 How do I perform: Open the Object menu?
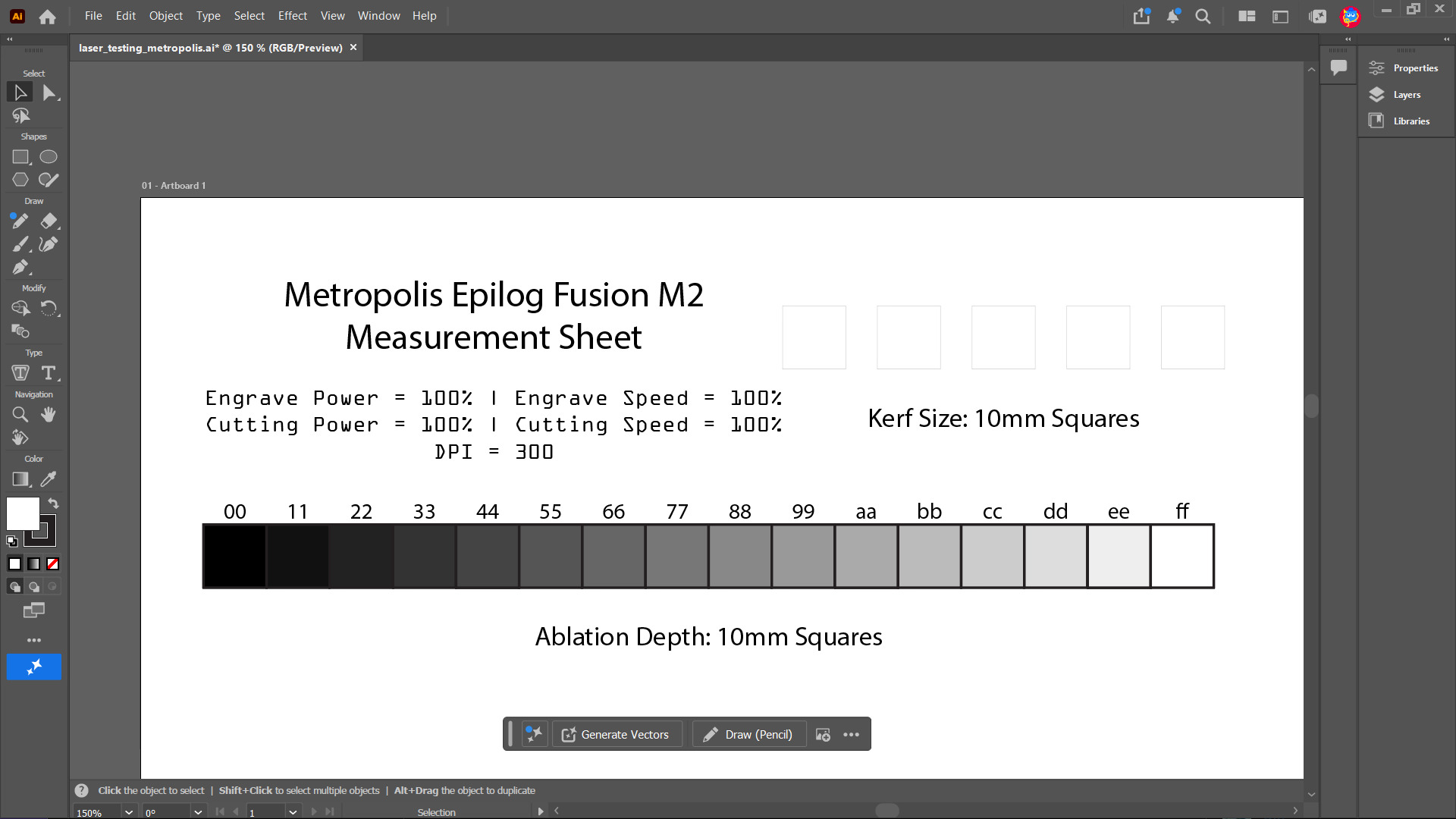(x=165, y=16)
